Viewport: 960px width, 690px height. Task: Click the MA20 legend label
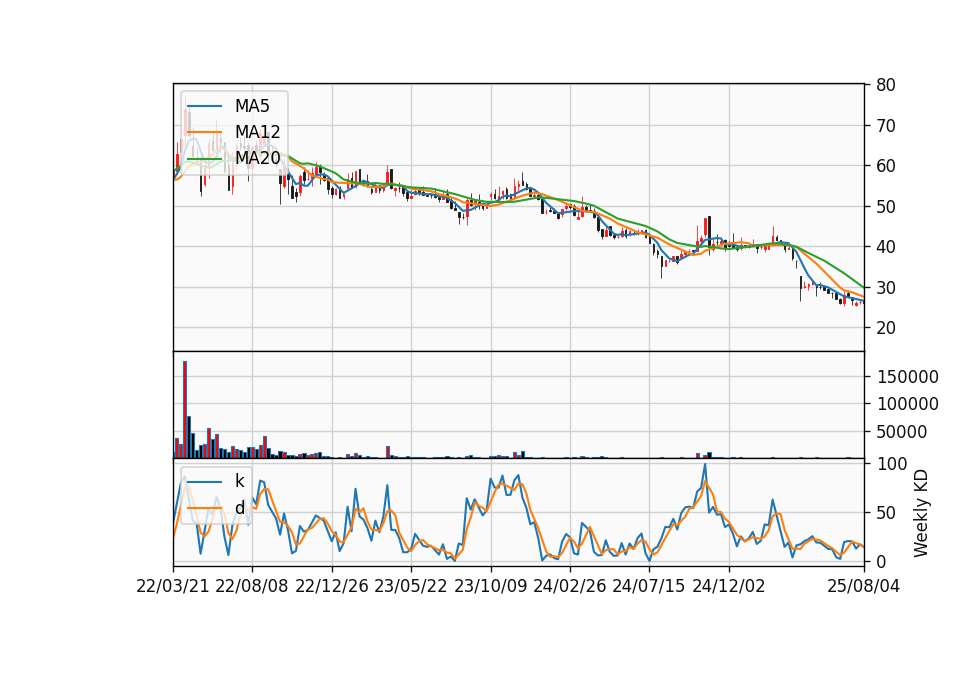[257, 158]
